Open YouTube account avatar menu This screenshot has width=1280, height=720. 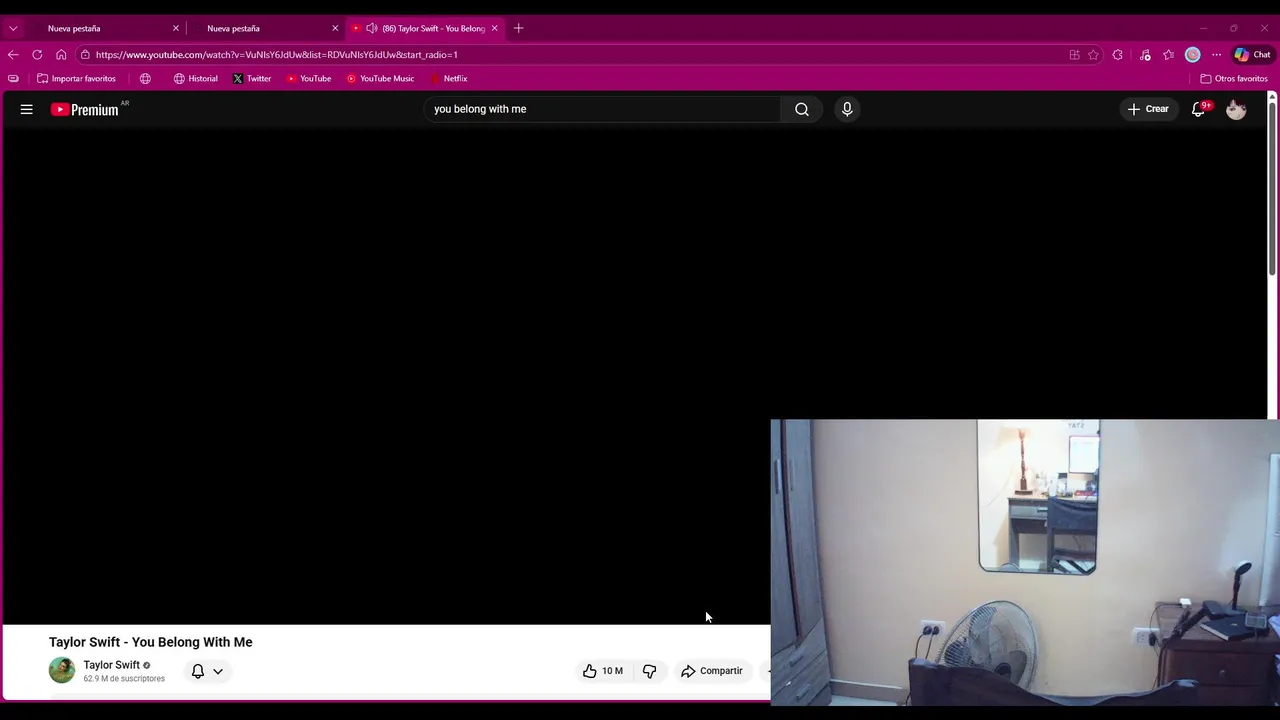coord(1236,109)
